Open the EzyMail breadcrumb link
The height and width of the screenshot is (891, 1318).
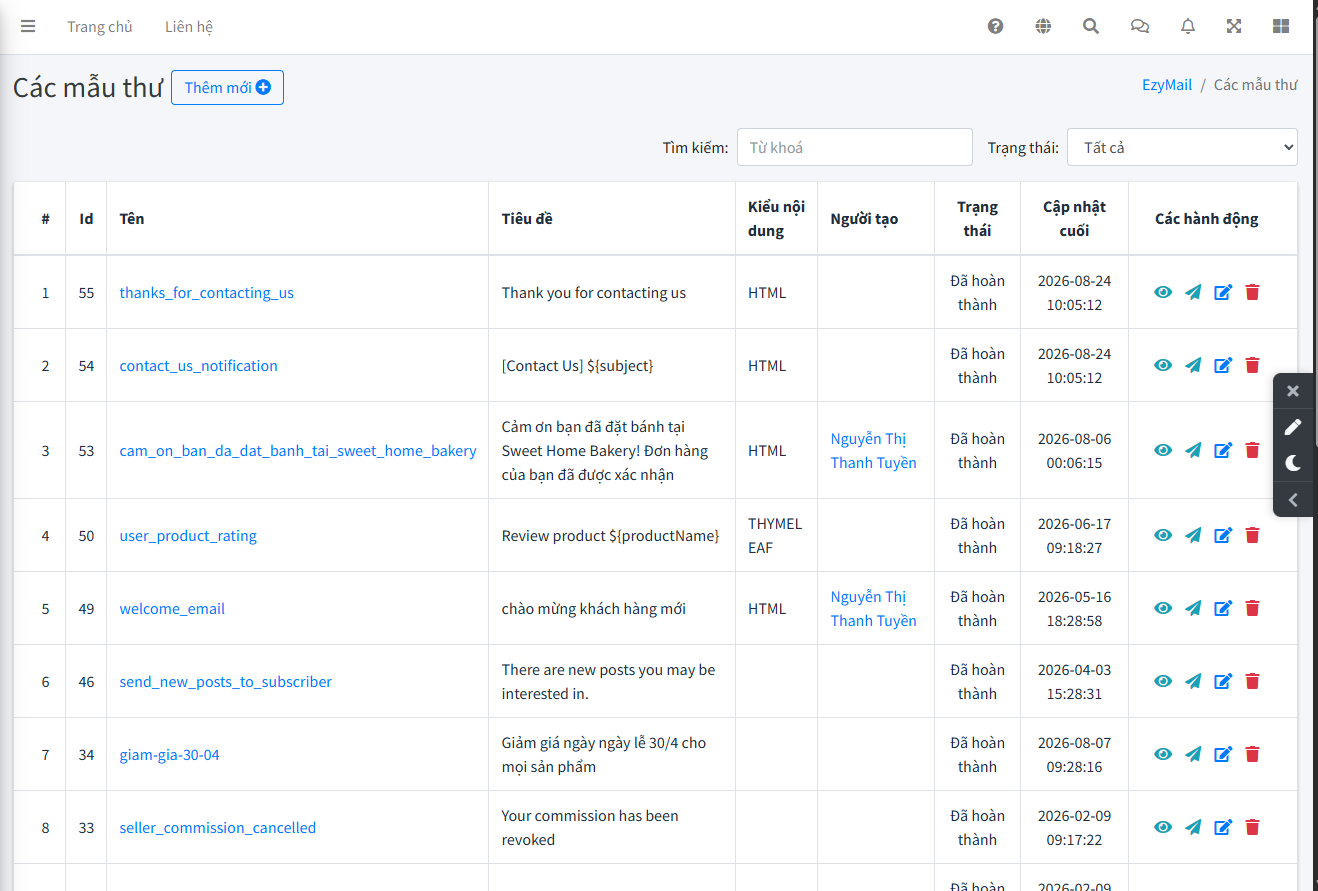(1167, 85)
